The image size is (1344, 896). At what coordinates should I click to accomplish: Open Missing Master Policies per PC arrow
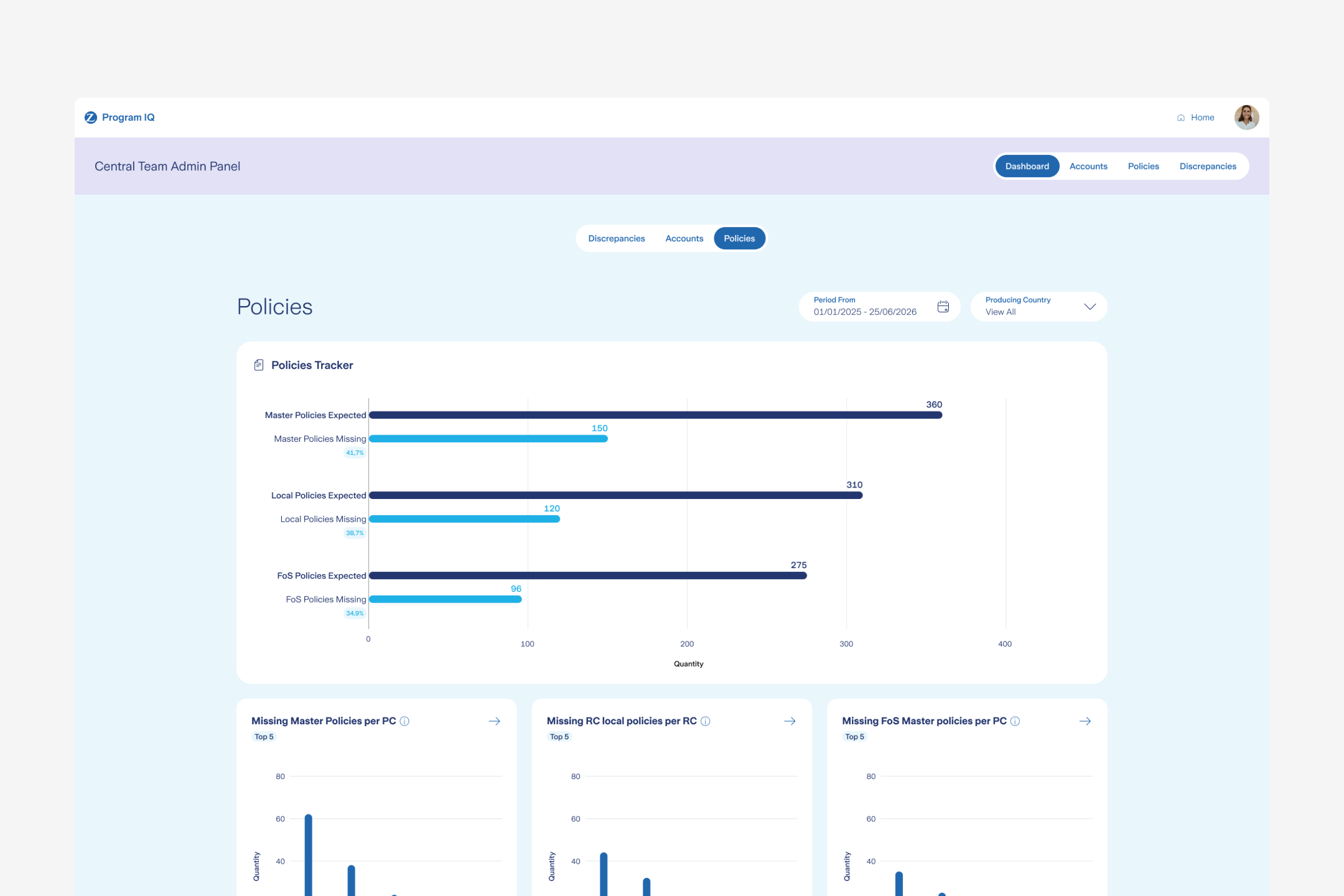tap(495, 721)
